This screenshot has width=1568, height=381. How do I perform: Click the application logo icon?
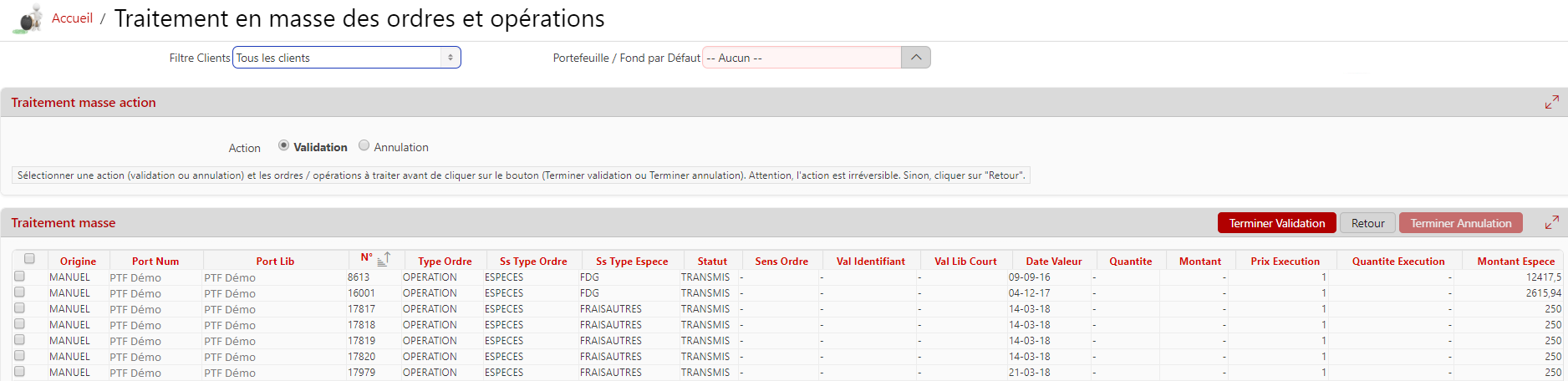28,19
